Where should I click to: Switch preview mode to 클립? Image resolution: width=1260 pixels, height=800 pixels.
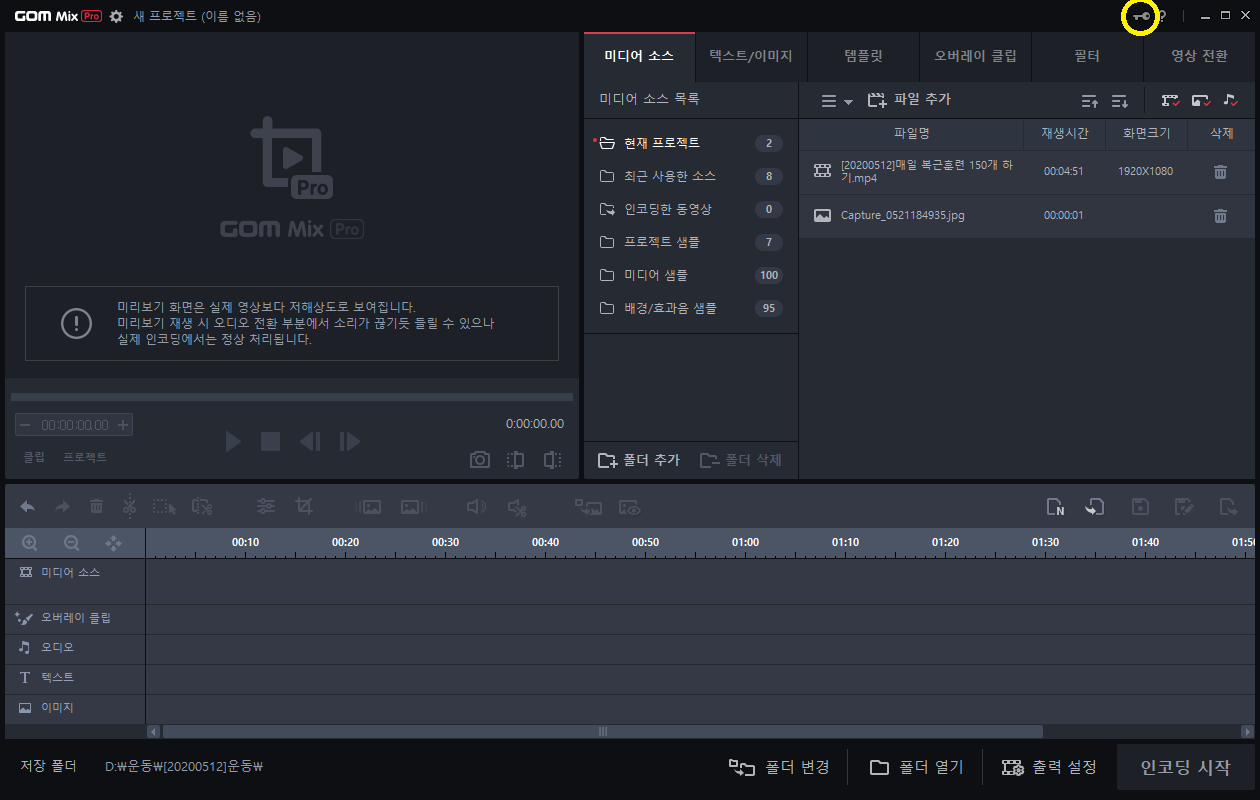34,457
